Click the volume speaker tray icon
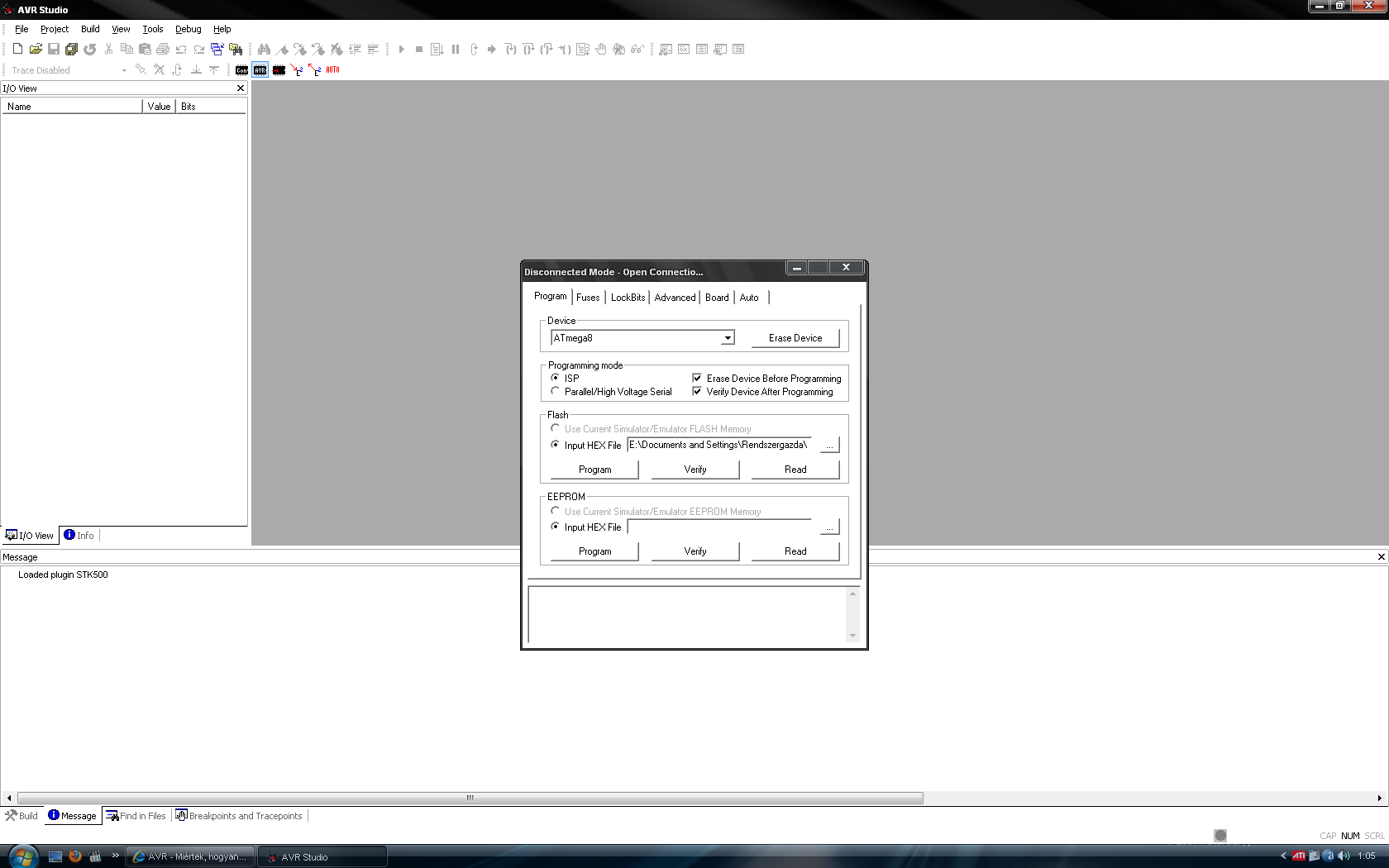Viewport: 1389px width, 868px height. pyautogui.click(x=1344, y=856)
